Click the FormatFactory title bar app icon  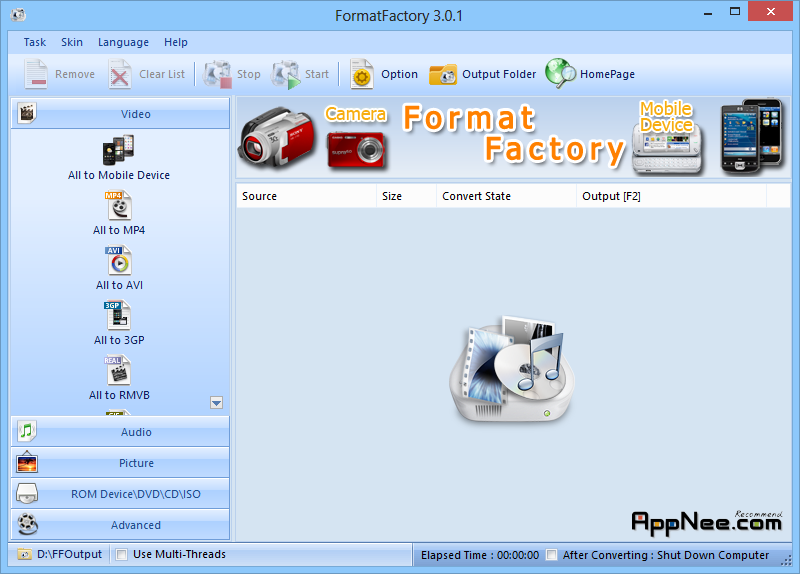coord(18,14)
